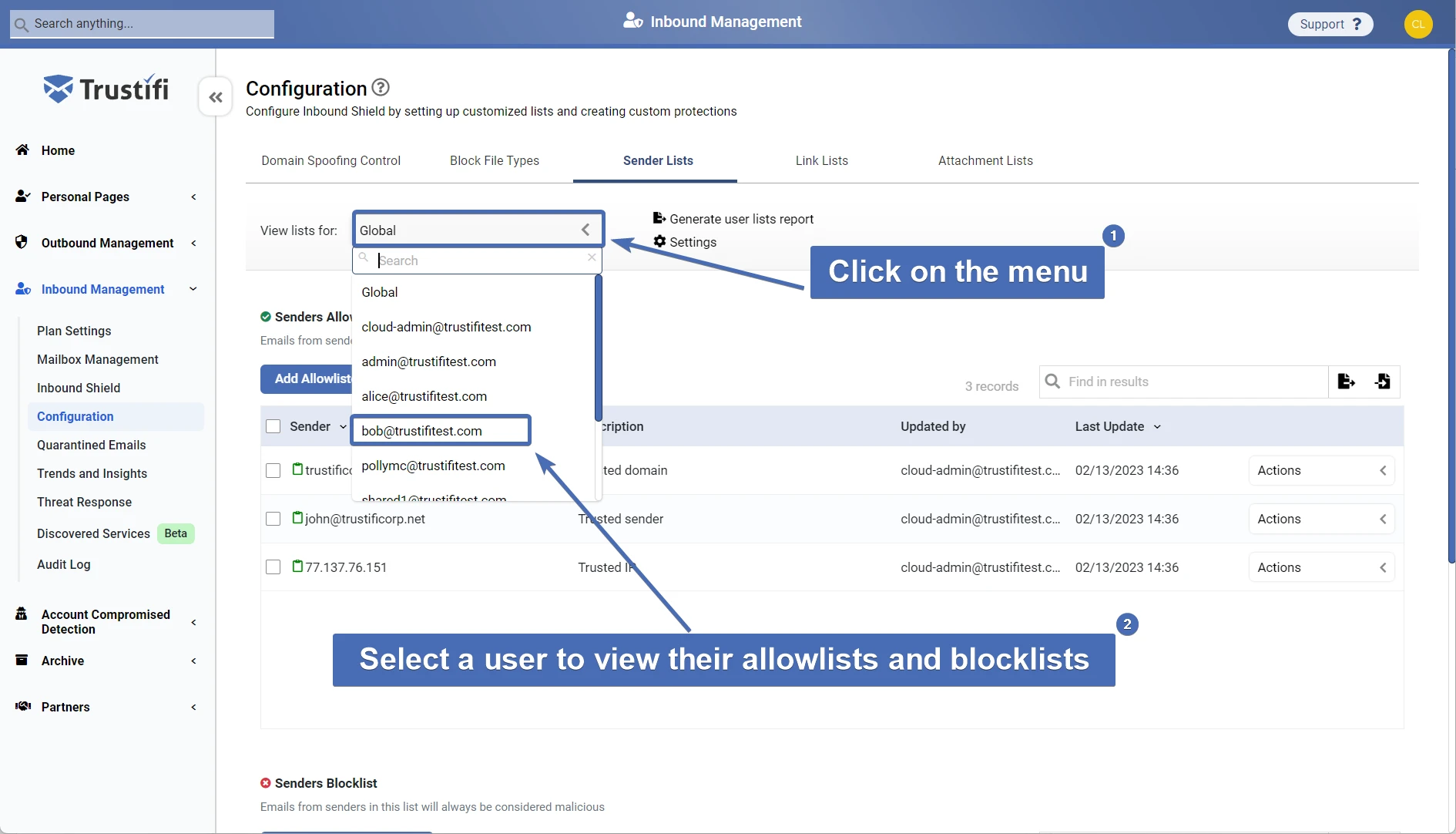Image resolution: width=1456 pixels, height=834 pixels.
Task: Click the export icon beside Find in results
Action: pos(1346,382)
